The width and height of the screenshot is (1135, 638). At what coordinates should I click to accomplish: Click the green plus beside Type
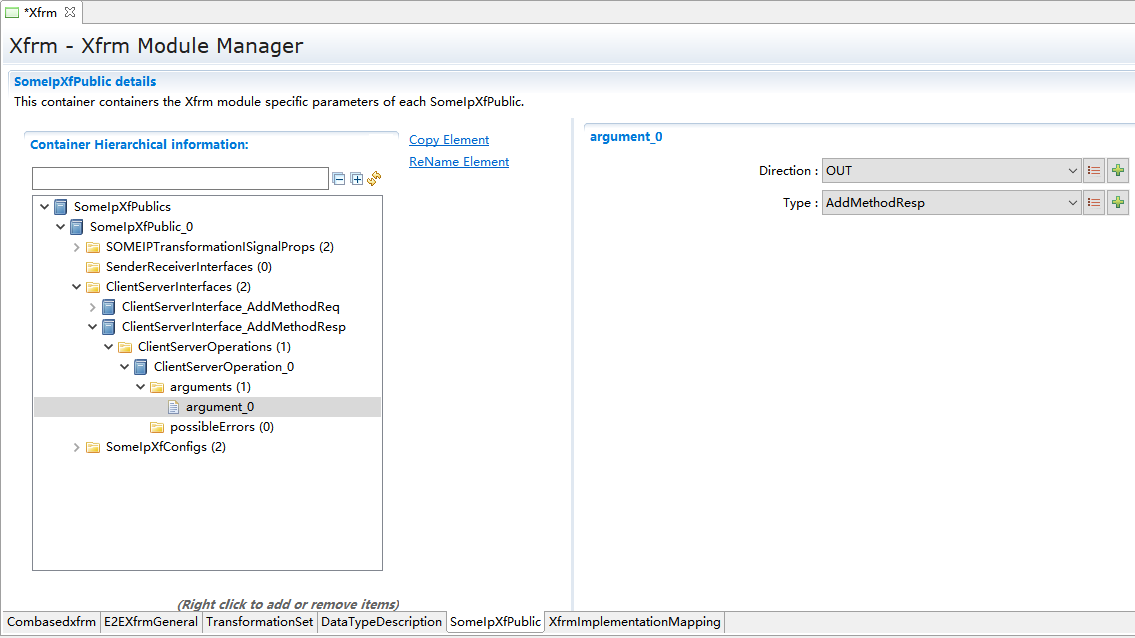1118,203
